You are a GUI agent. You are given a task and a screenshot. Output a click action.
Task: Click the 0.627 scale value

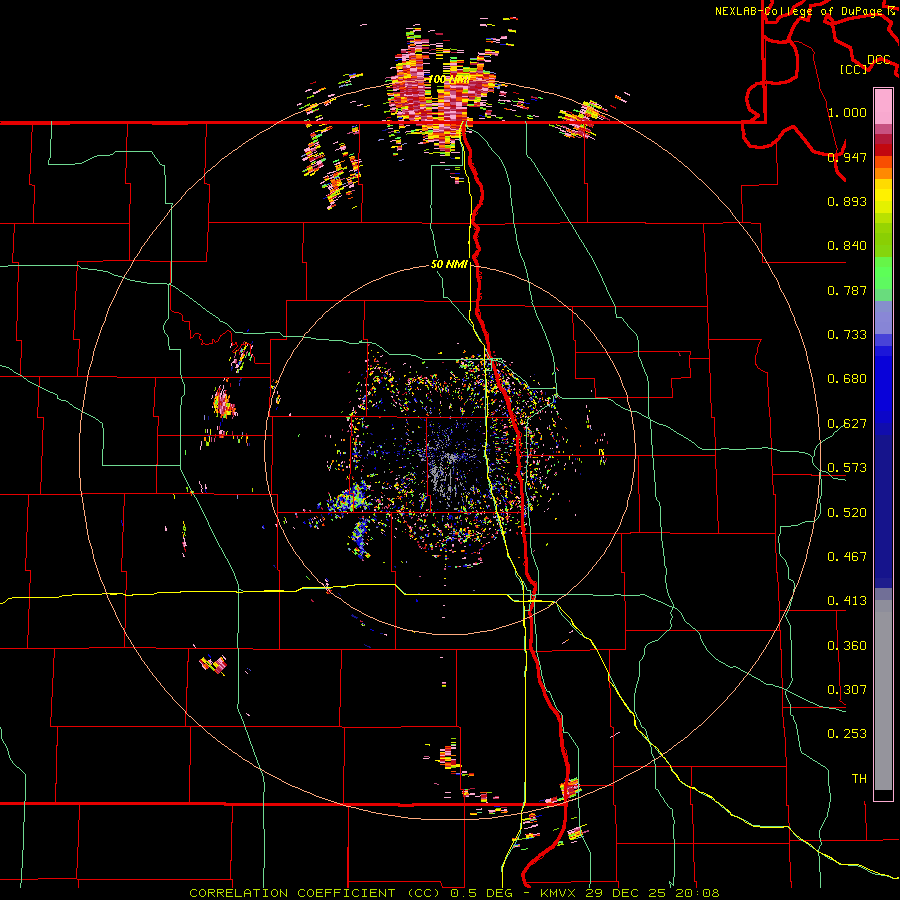(847, 424)
